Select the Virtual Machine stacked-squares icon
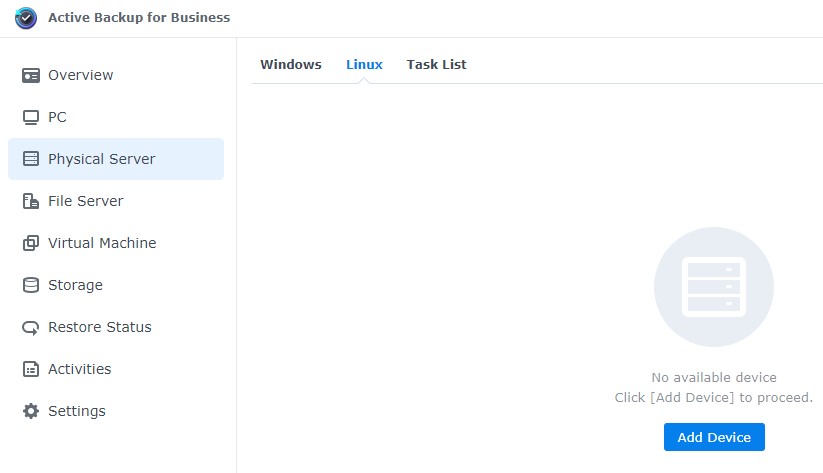Viewport: 823px width, 473px height. pos(30,243)
